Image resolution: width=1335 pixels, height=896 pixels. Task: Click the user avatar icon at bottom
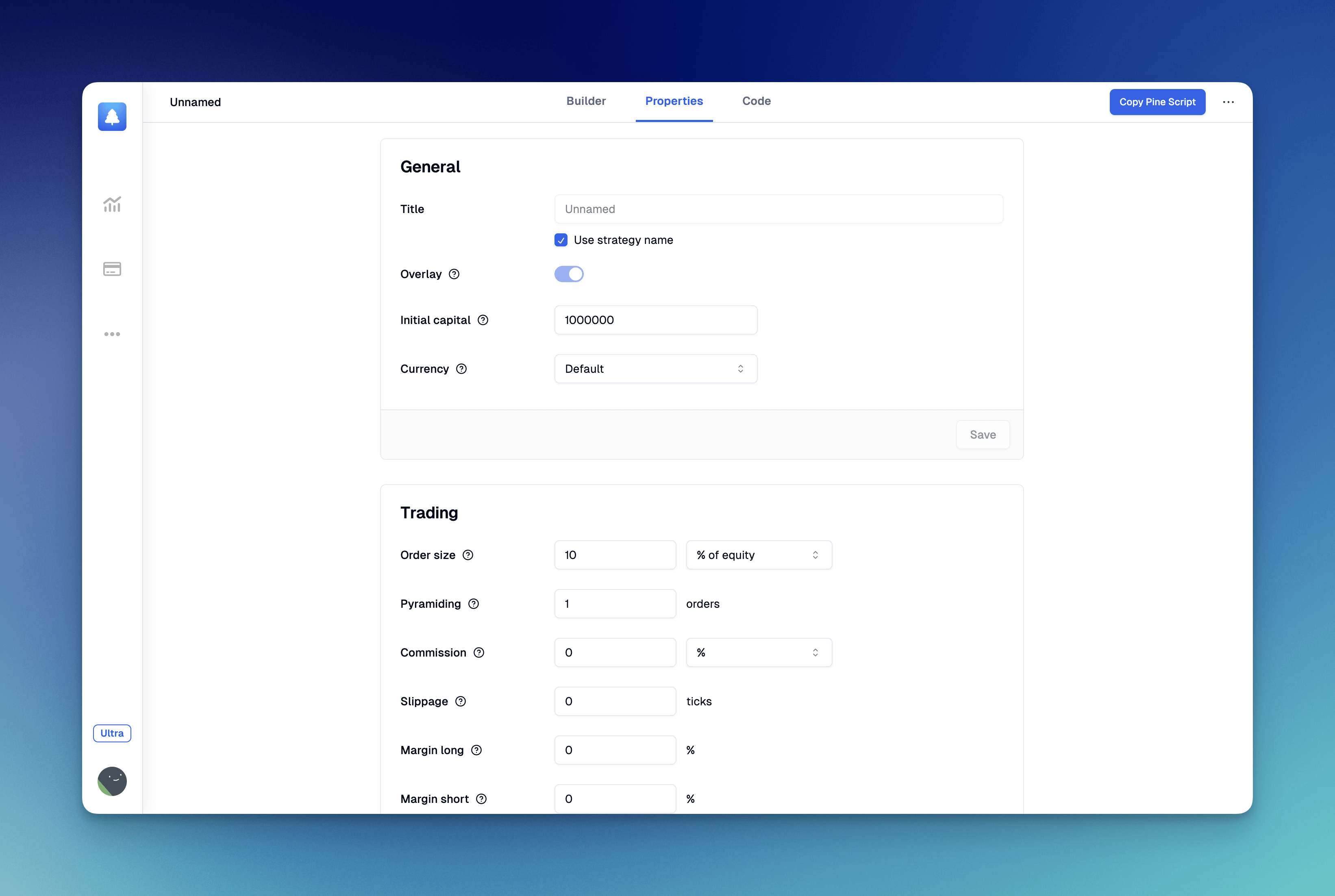click(x=112, y=781)
